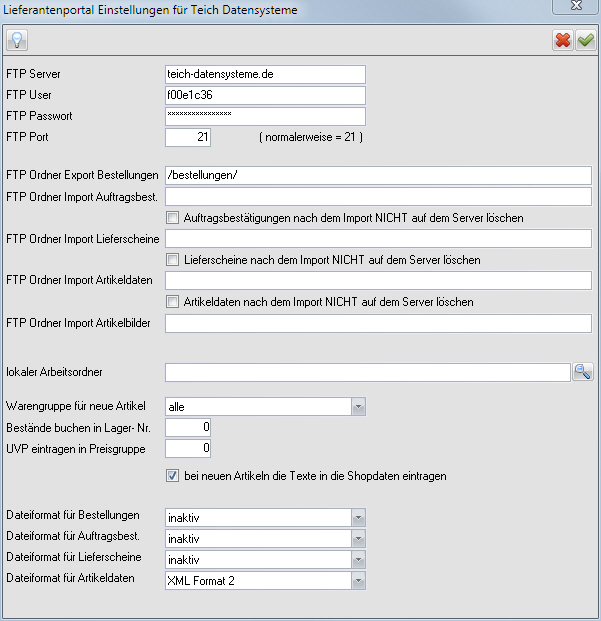Click the 'FTP Port' label

click(x=27, y=137)
